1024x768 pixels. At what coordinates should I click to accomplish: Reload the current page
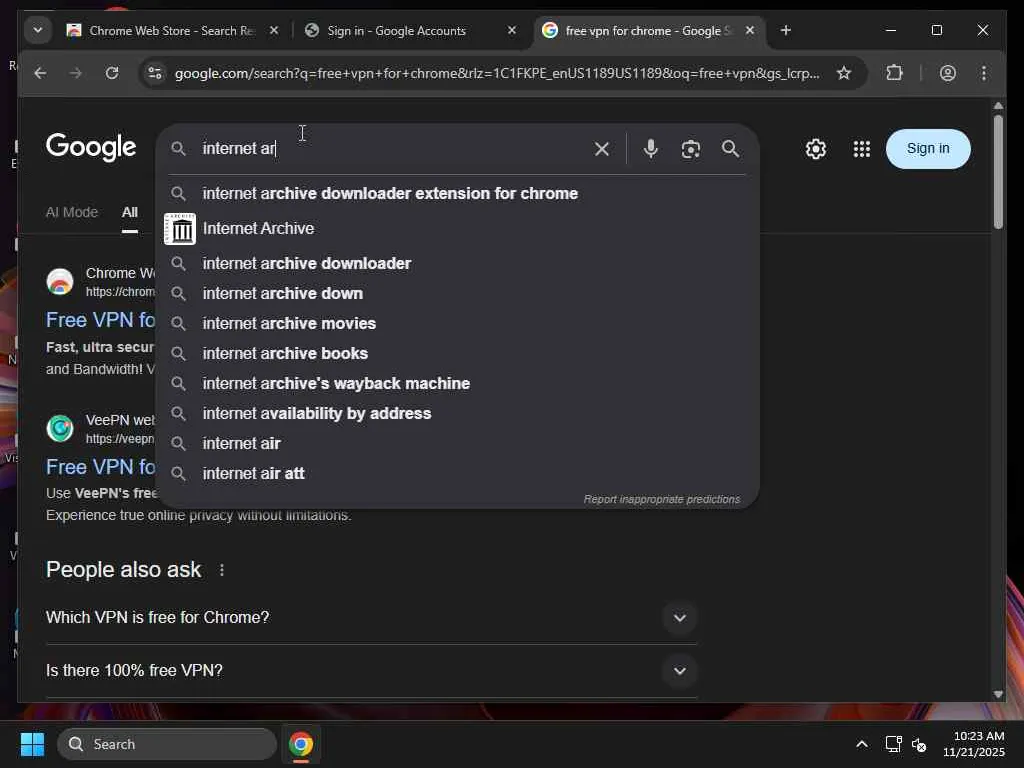pyautogui.click(x=112, y=73)
